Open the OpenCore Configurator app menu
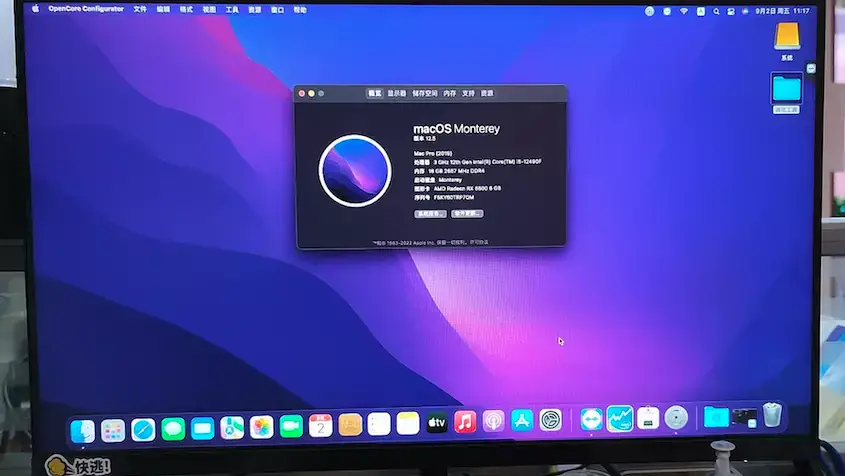The height and width of the screenshot is (476, 845). click(86, 9)
